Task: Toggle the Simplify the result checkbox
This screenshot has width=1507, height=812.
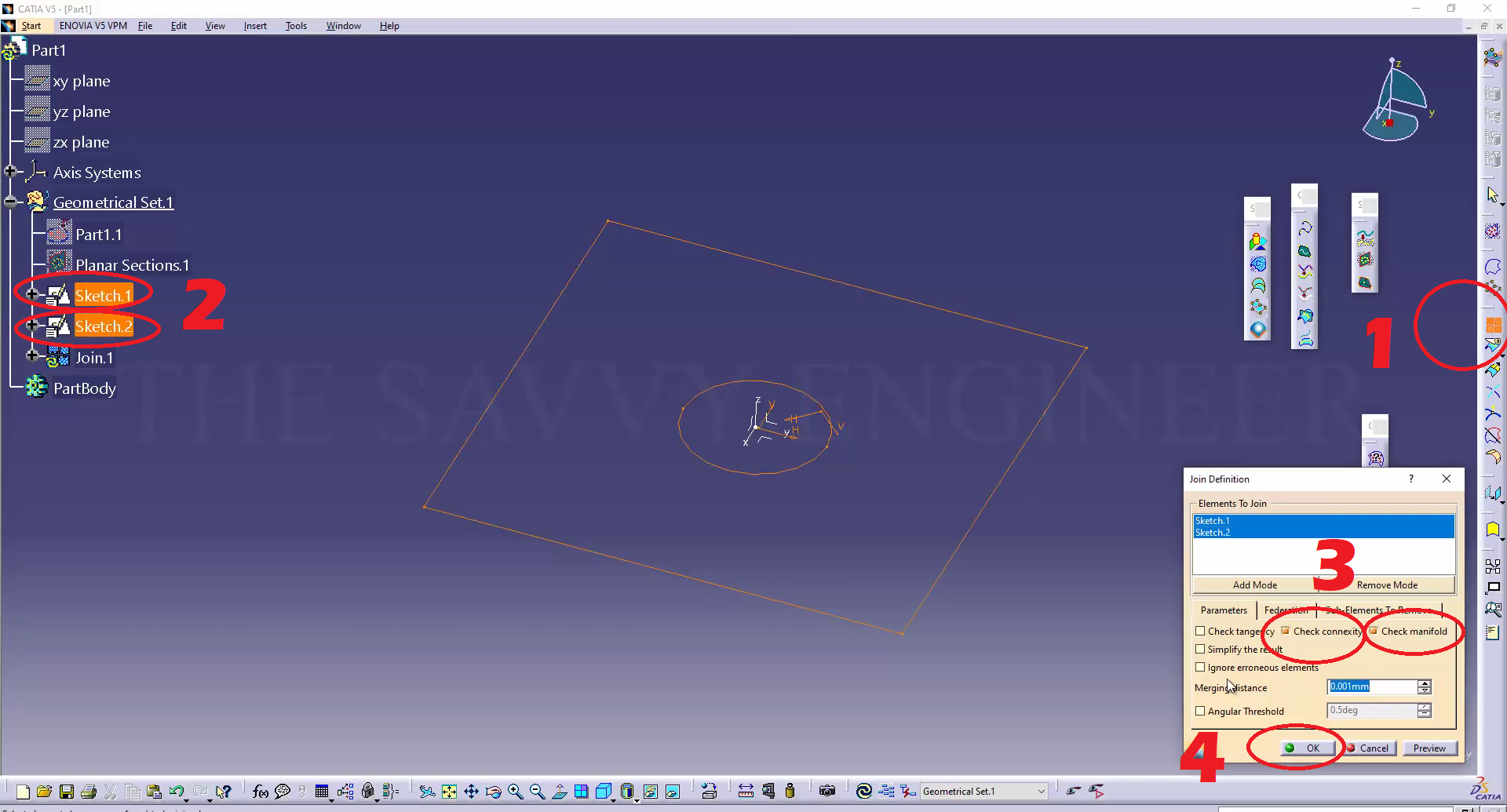Action: point(1200,650)
